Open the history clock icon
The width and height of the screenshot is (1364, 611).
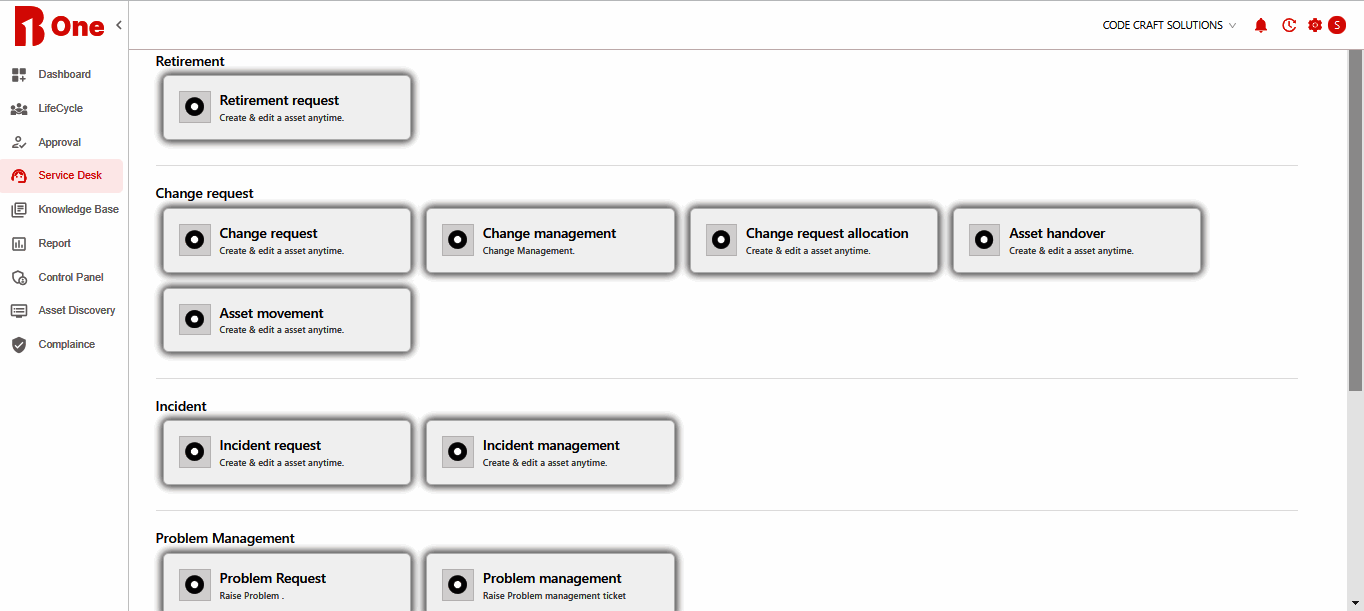point(1289,26)
